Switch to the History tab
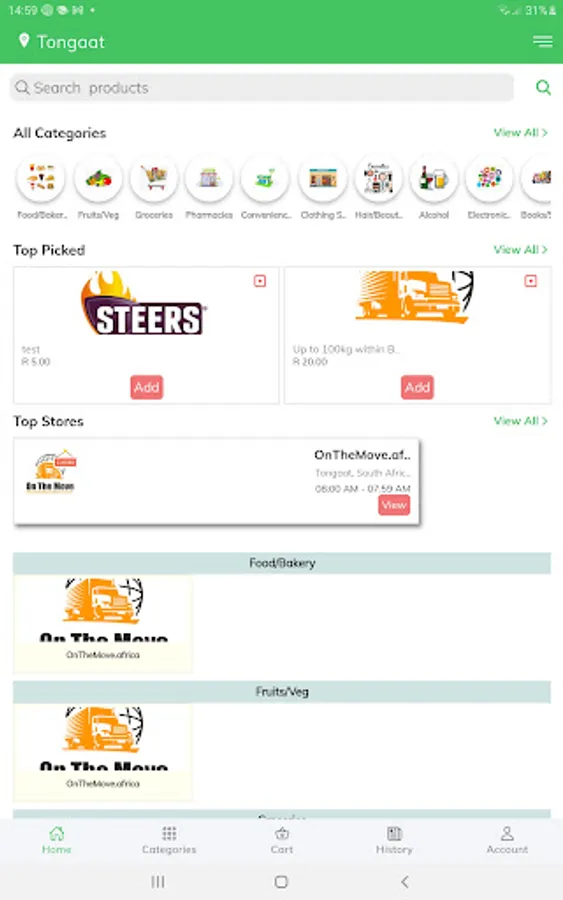The height and width of the screenshot is (900, 563). 394,840
